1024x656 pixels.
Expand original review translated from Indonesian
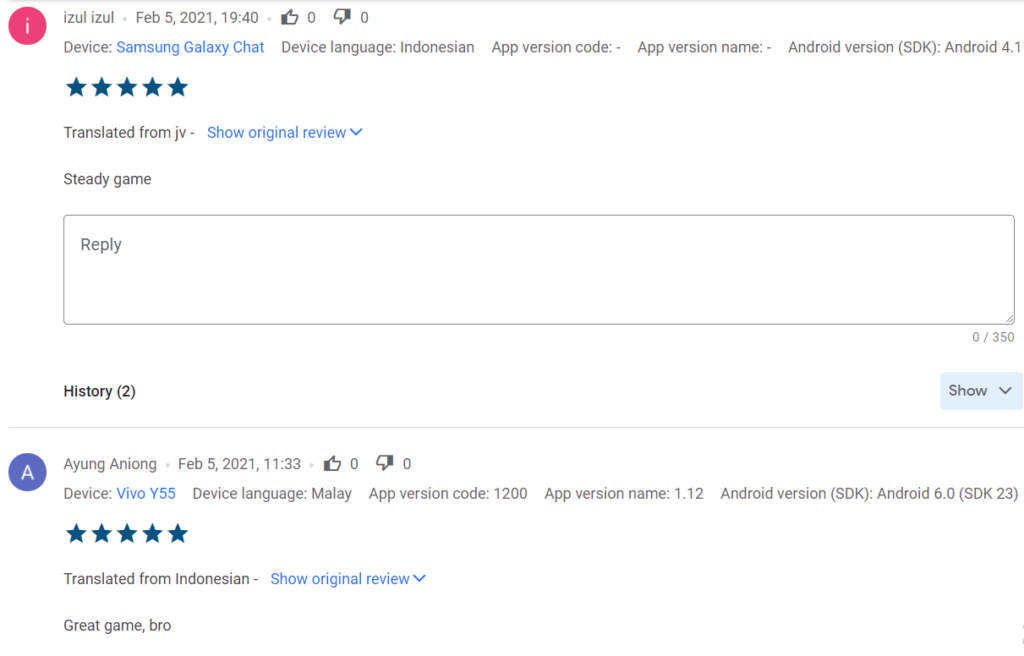(x=348, y=578)
